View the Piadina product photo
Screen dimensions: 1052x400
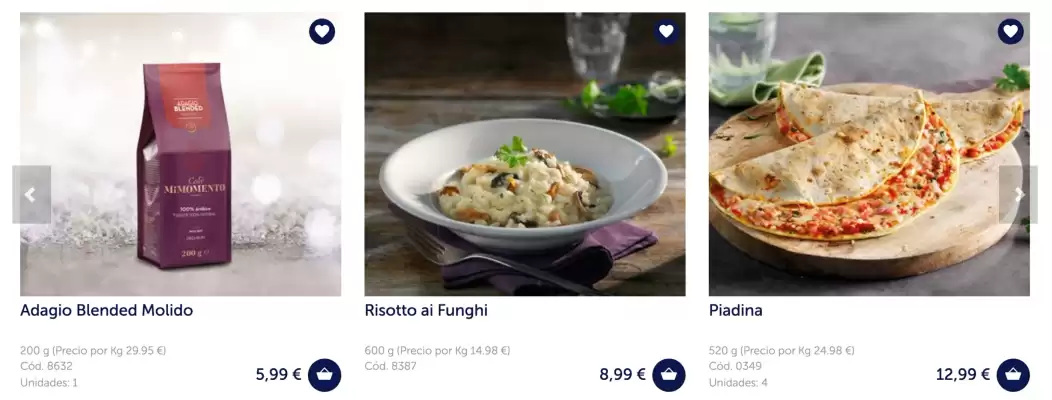point(869,154)
